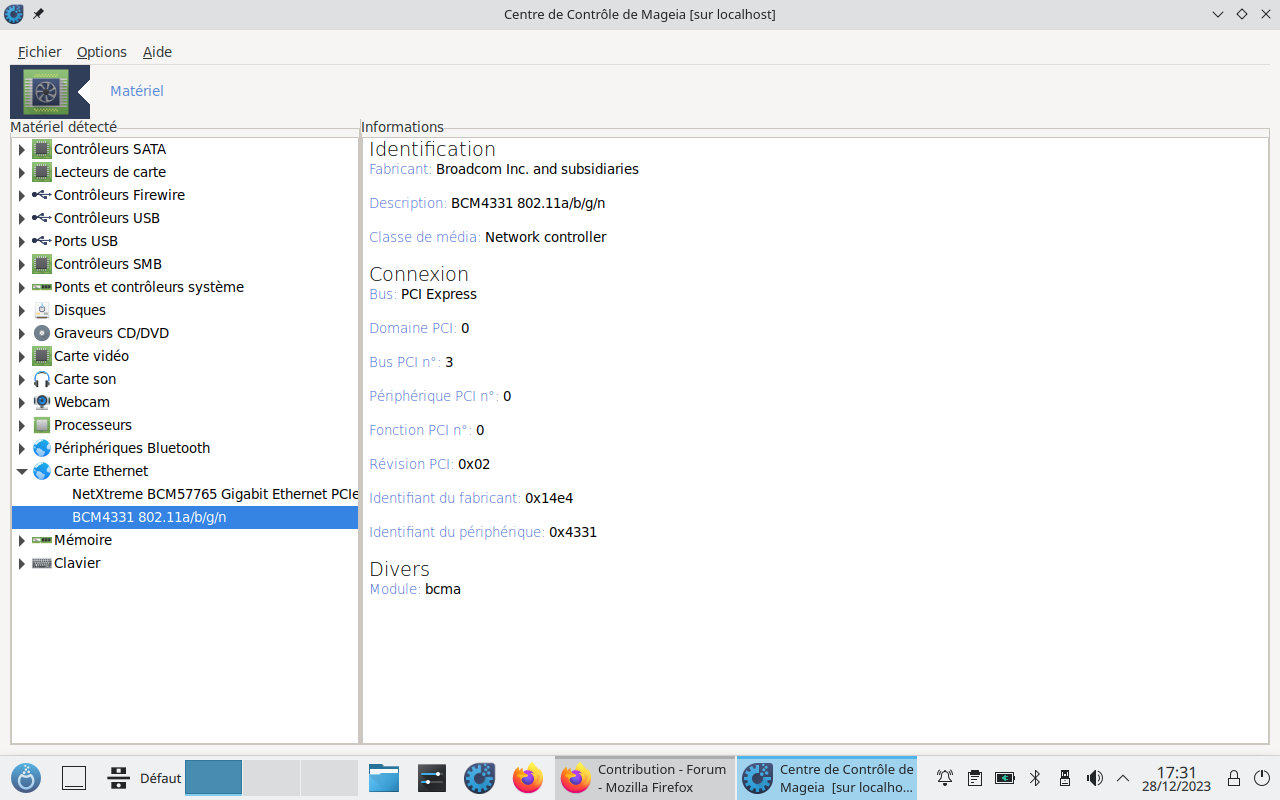Expand the Mémoire tree node
Viewport: 1280px width, 800px height.
(x=21, y=540)
